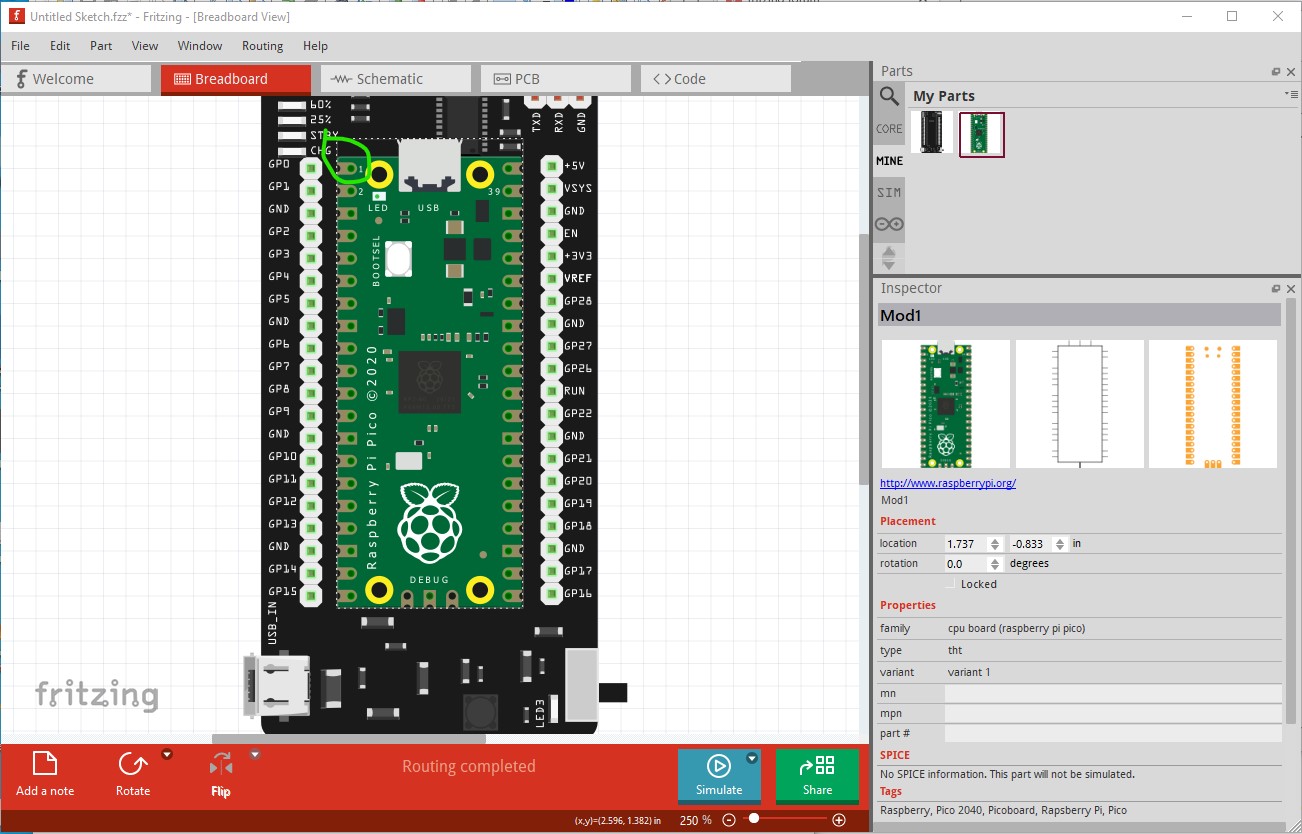This screenshot has height=834, width=1302.
Task: Open the MINE parts bin
Action: point(889,161)
